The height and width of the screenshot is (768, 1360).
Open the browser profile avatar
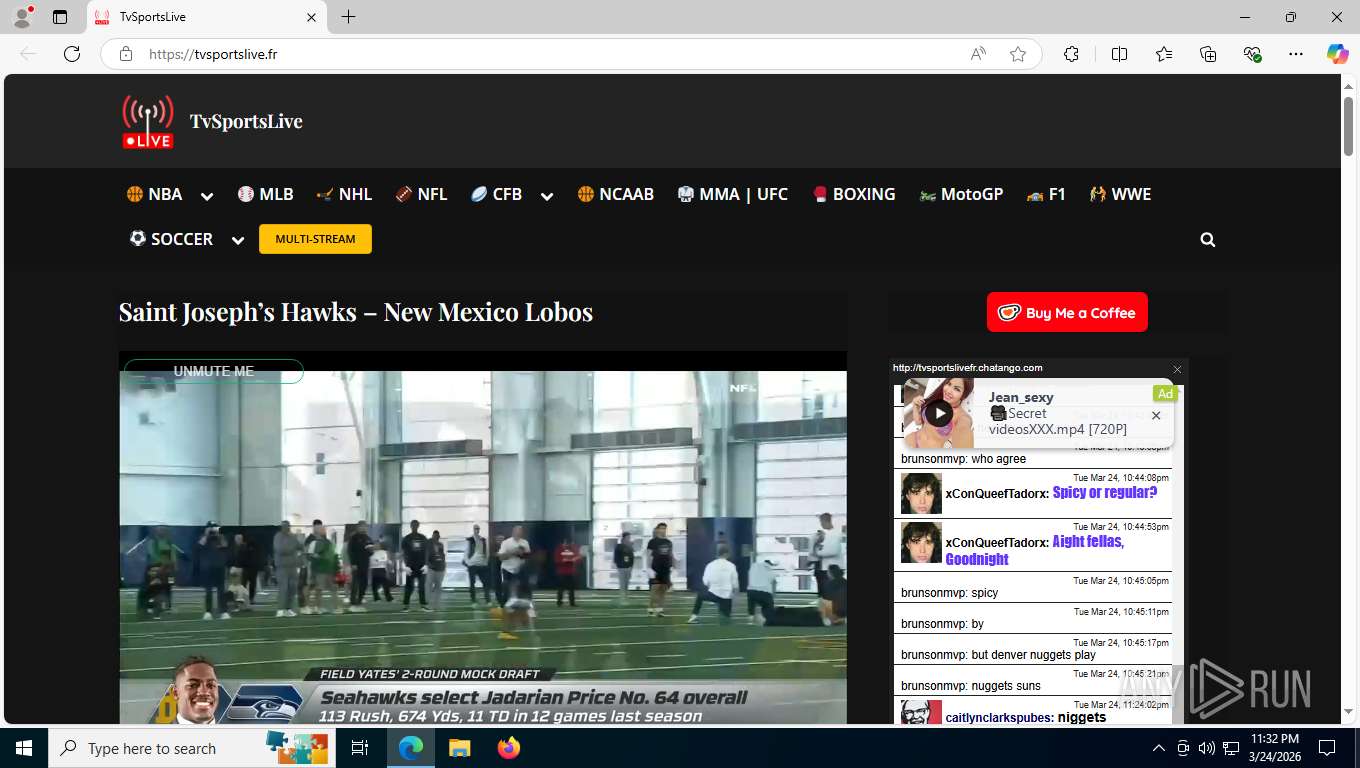pos(22,17)
